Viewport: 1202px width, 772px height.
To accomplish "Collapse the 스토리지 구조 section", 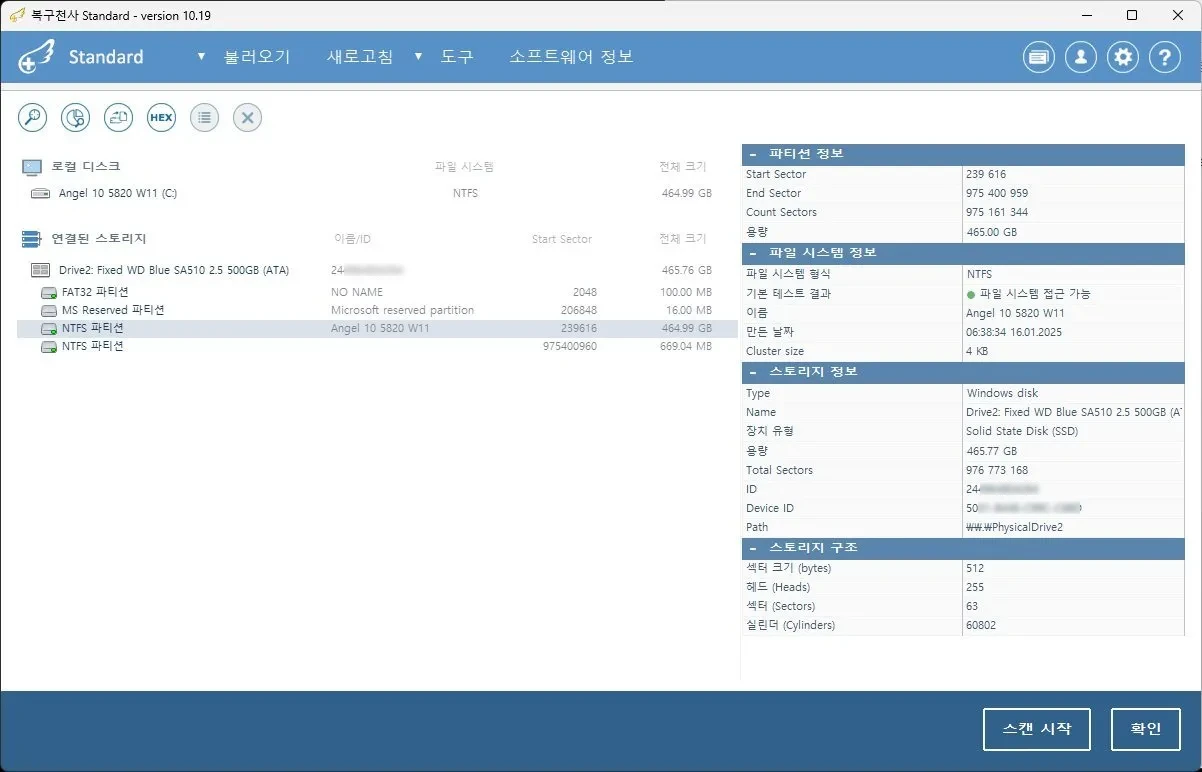I will (752, 548).
